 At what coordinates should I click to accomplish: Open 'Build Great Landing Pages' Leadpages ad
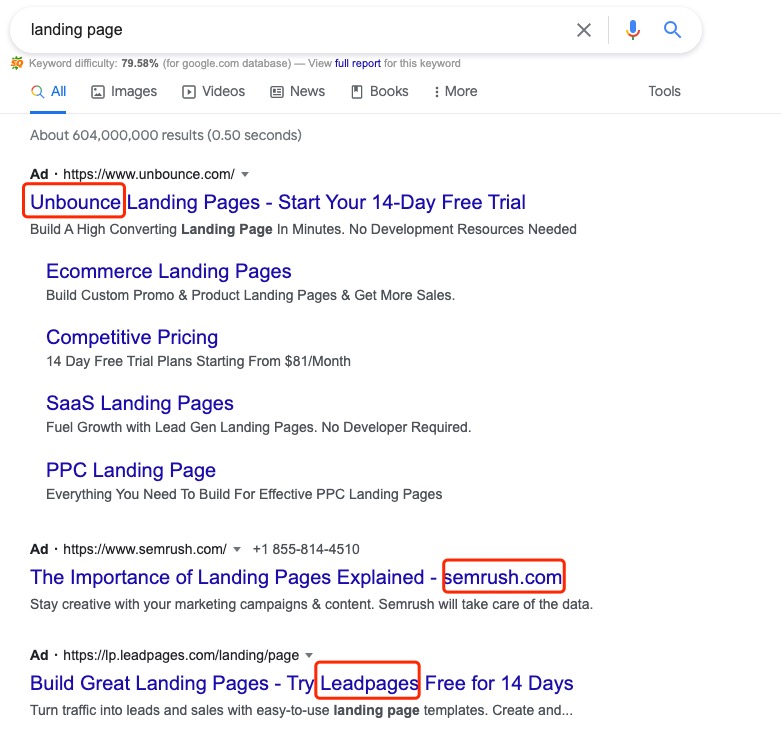click(301, 683)
